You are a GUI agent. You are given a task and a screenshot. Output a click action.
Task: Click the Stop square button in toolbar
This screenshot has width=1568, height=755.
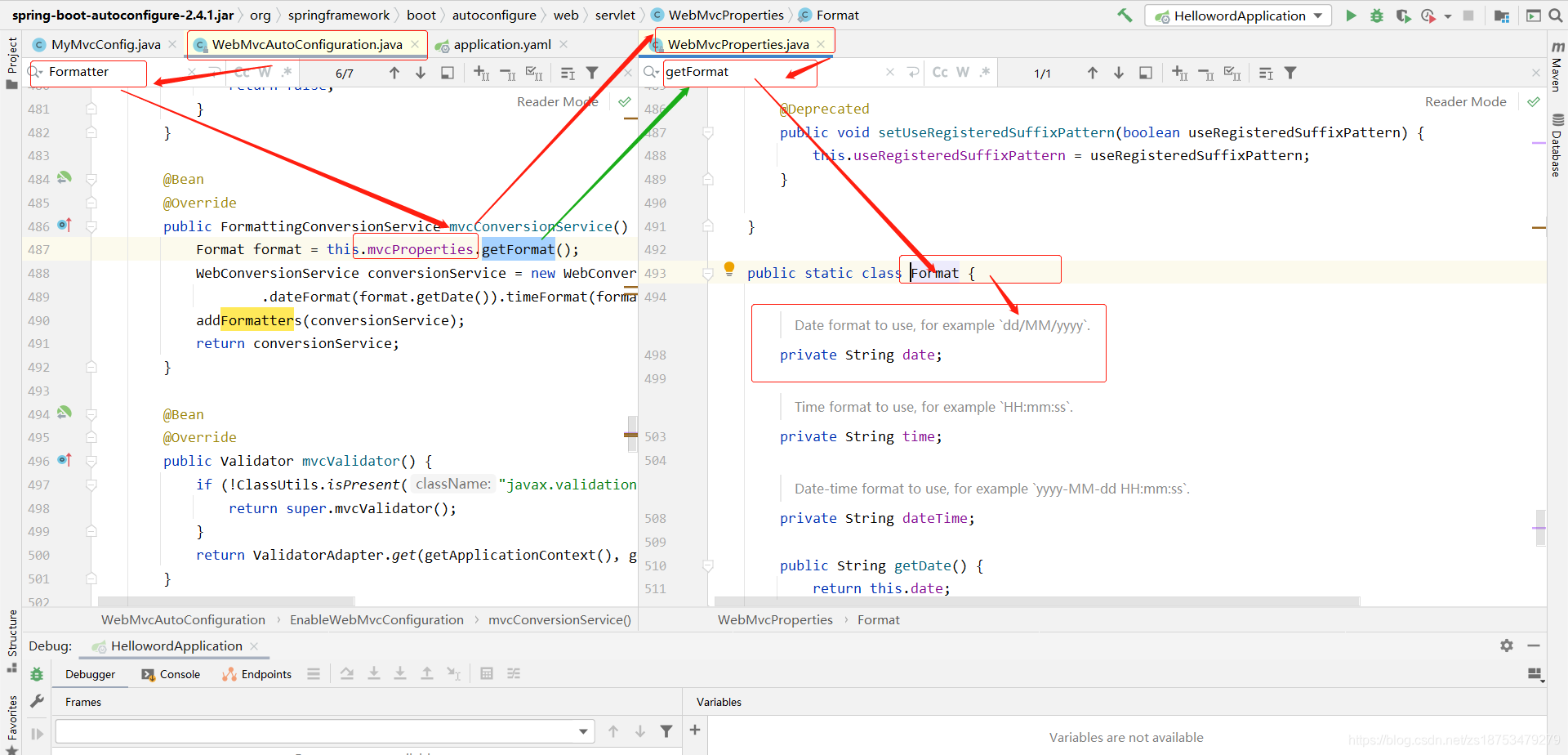click(1468, 16)
